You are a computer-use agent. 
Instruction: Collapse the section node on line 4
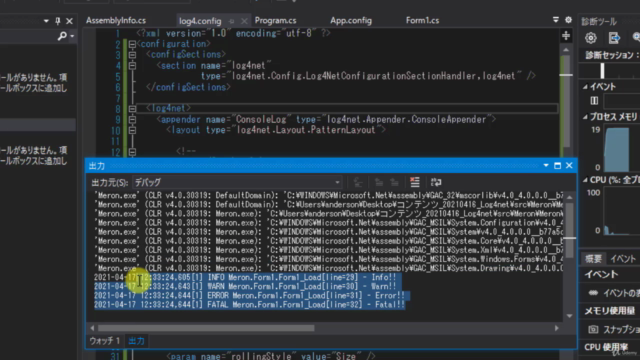(x=132, y=65)
